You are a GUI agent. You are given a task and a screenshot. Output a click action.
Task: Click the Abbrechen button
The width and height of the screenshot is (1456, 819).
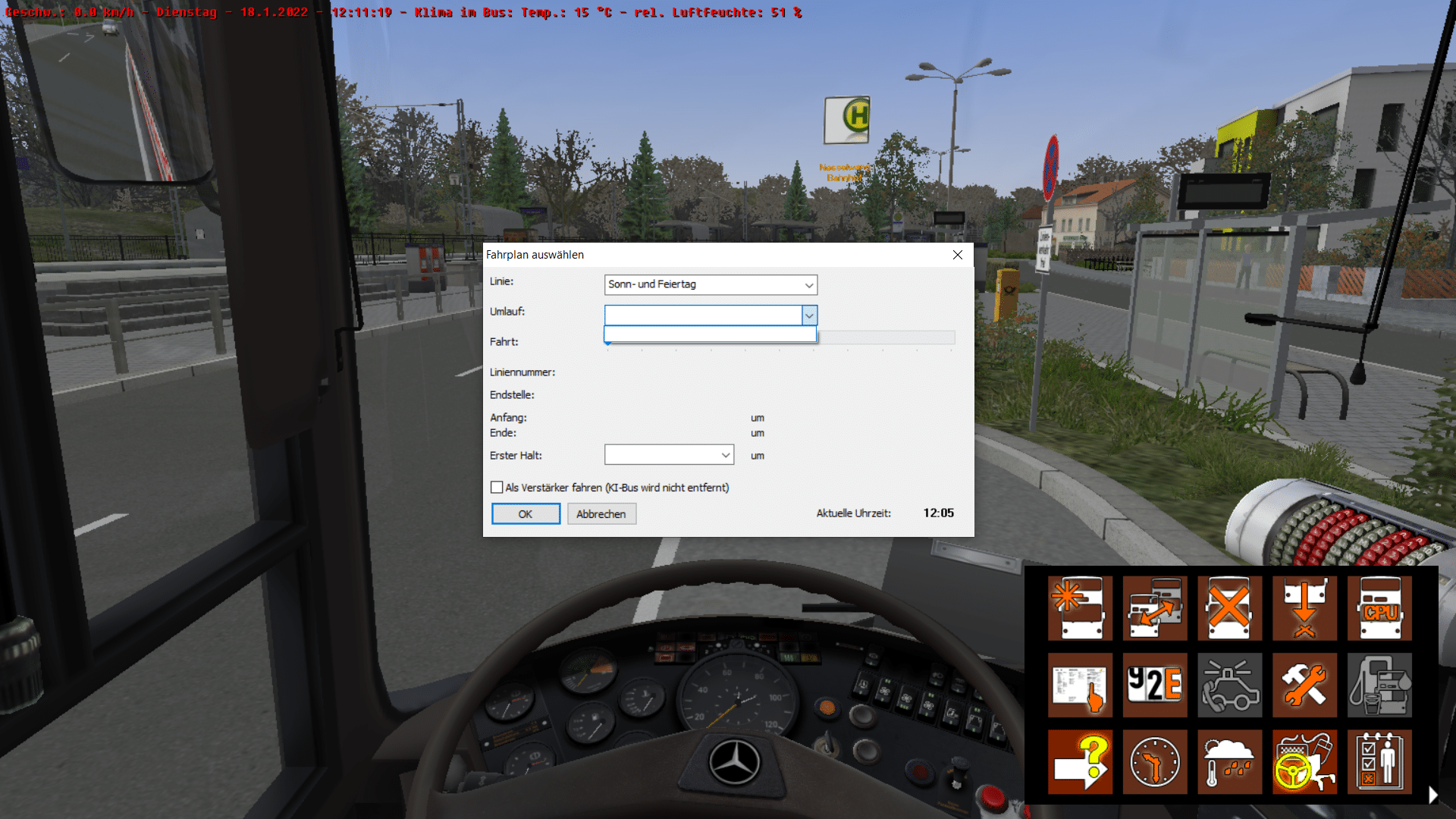(x=601, y=514)
